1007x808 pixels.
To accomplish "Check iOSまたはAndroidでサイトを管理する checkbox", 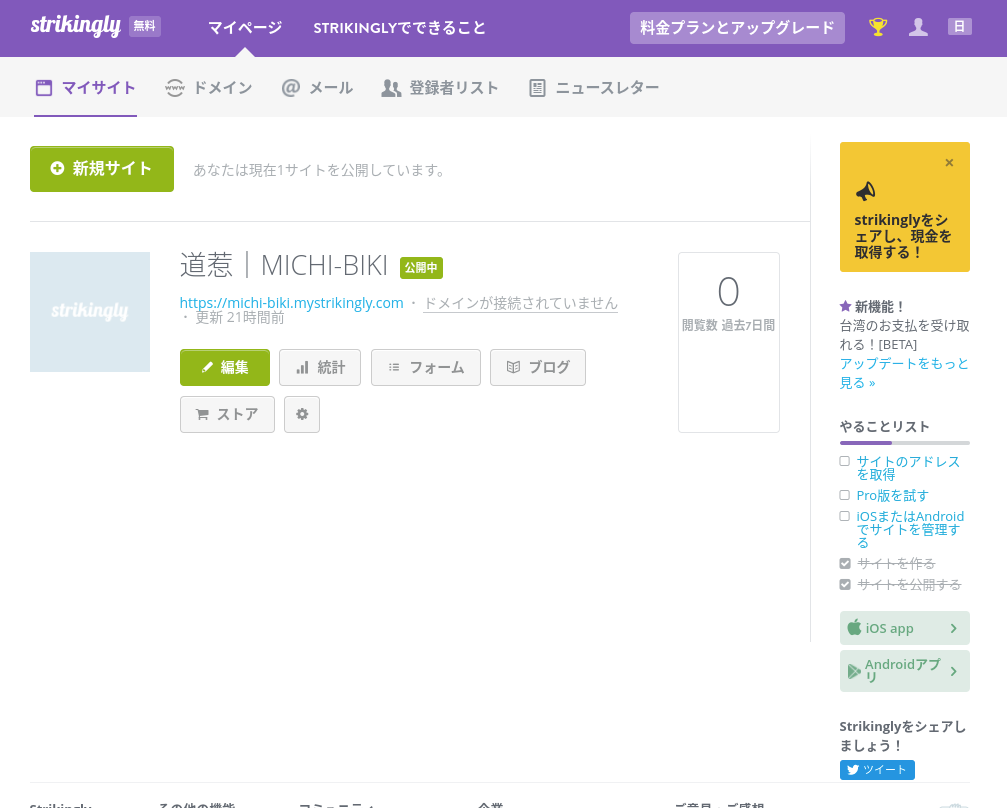I will (845, 516).
